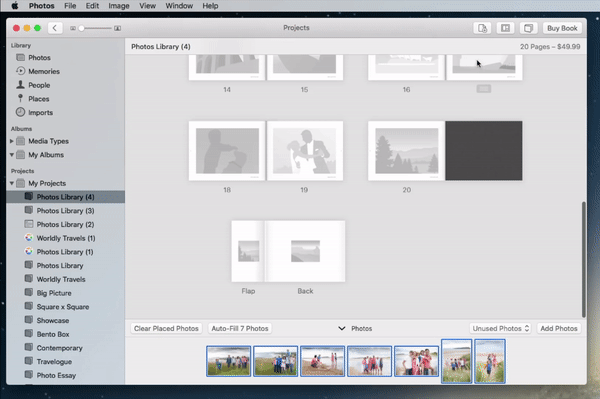
Task: Go back with the toolbar back arrow
Action: (55, 28)
